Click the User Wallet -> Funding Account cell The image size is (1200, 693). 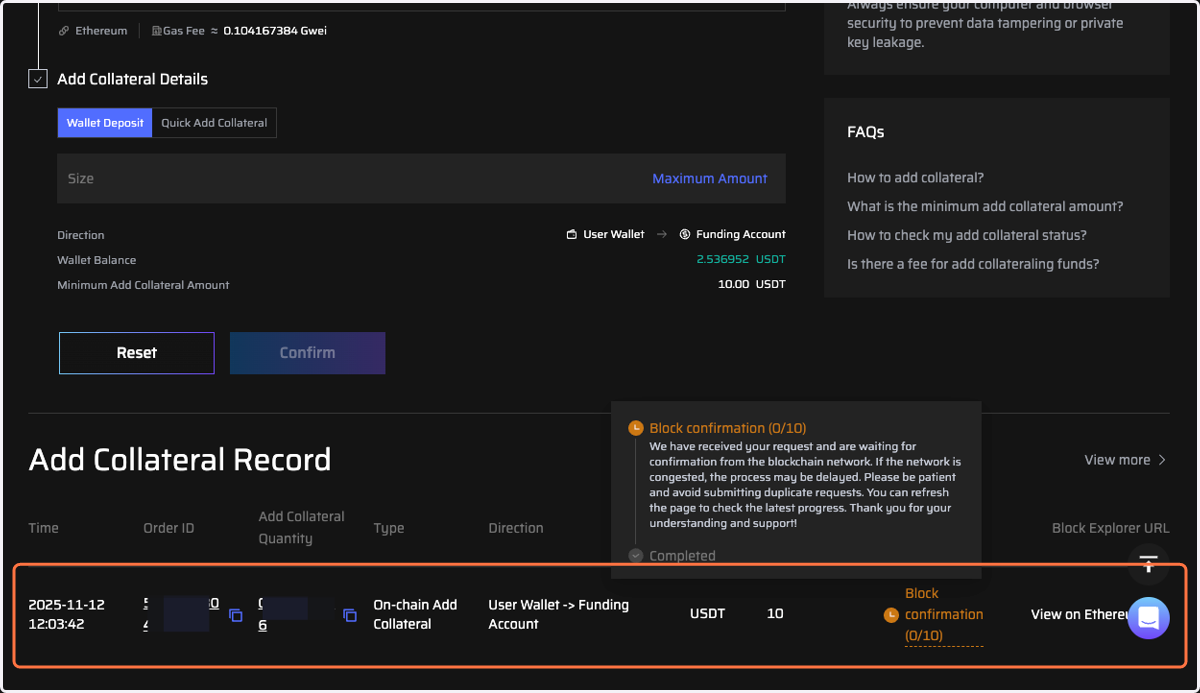(x=558, y=614)
